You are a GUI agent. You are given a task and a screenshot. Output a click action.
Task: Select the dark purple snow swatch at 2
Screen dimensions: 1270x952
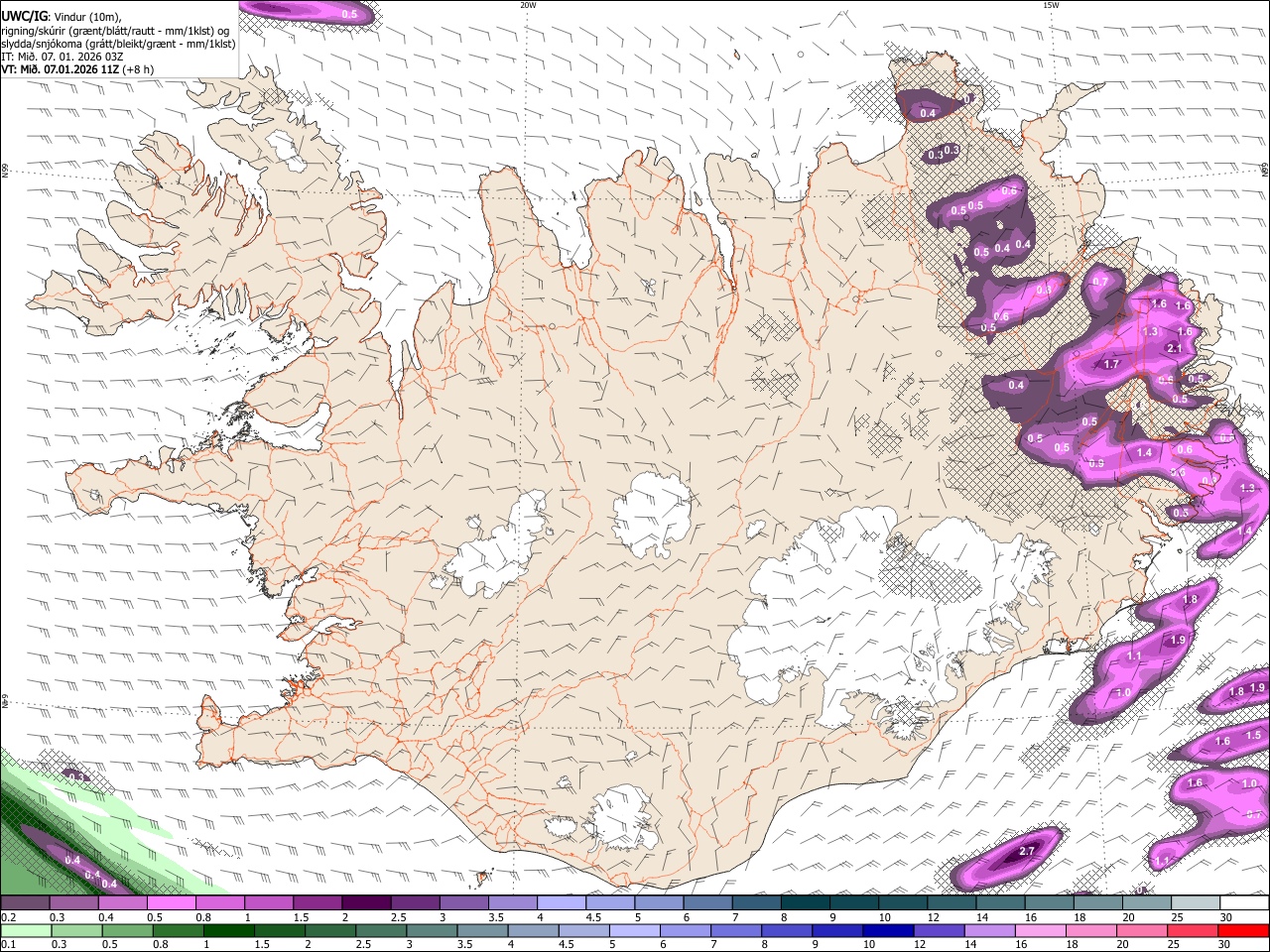point(366,903)
